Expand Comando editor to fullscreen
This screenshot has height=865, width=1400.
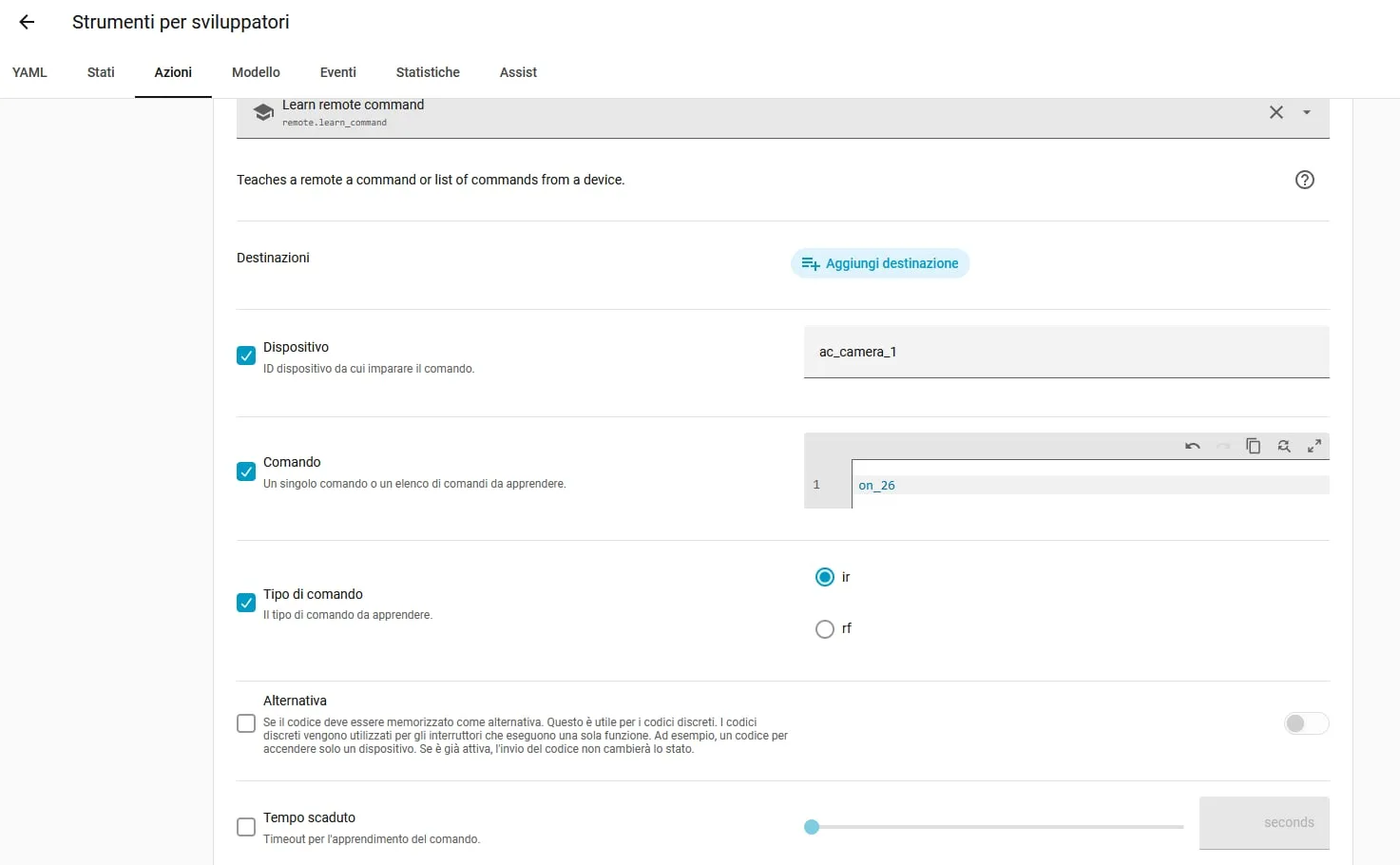[x=1314, y=446]
